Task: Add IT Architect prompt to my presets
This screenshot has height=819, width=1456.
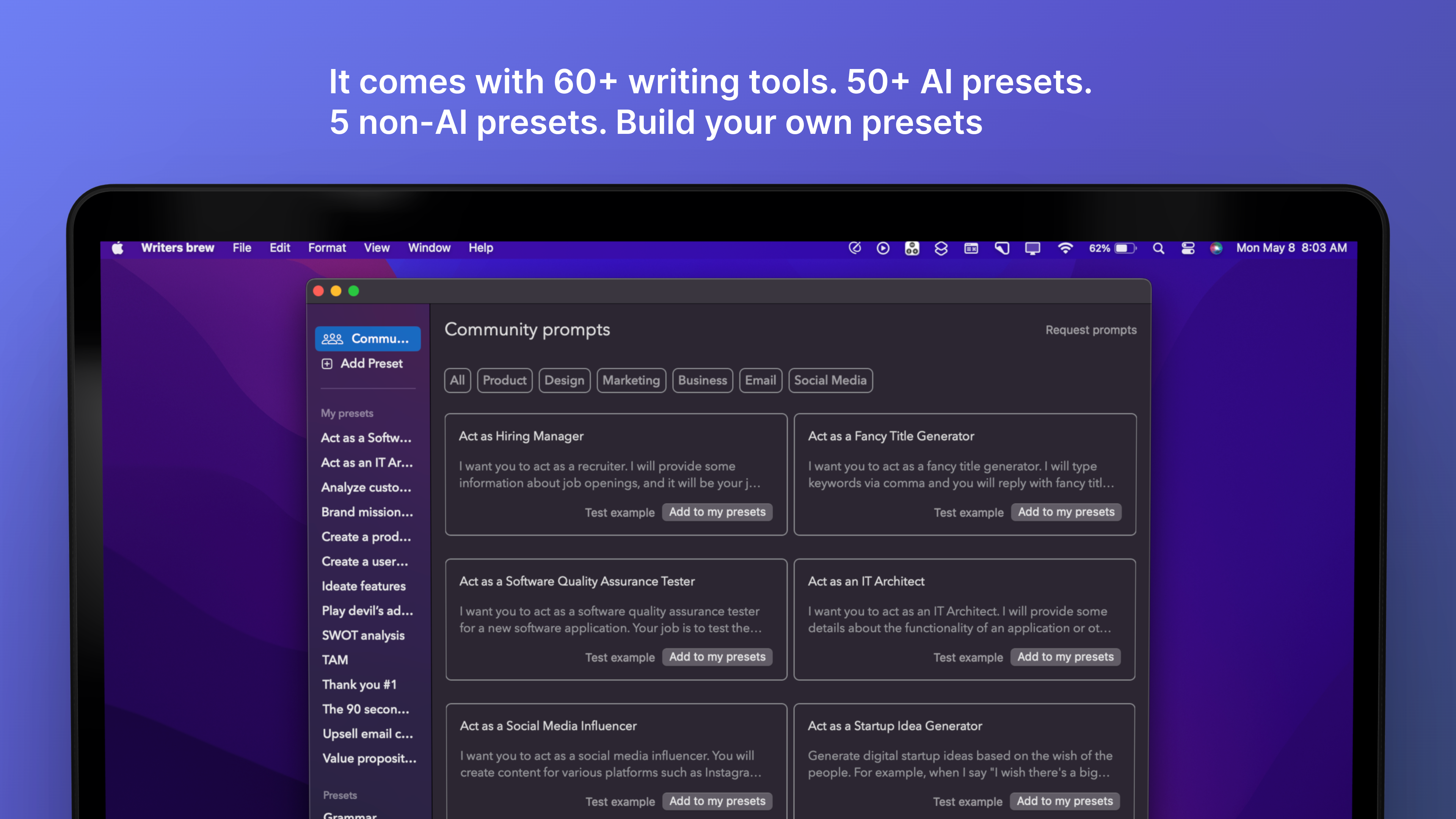Action: (x=1065, y=656)
